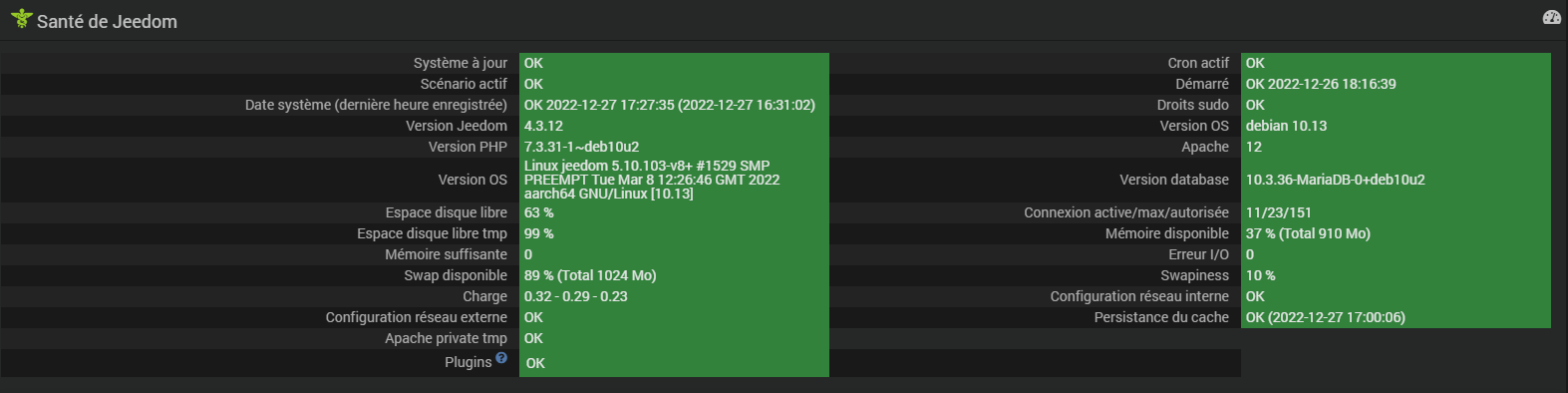Click the Linux jeedom kernel version text
1568x393 pixels.
(652, 180)
